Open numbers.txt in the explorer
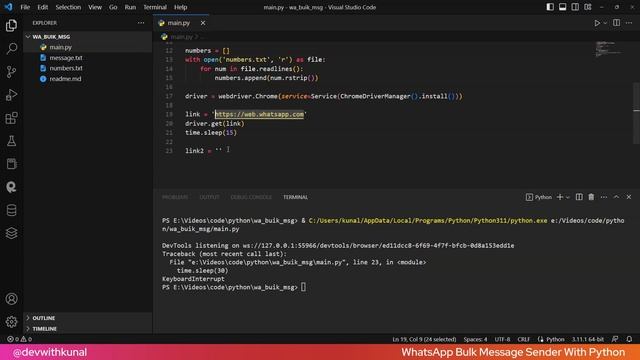Screen dimensions: 640x360 [x=66, y=68]
